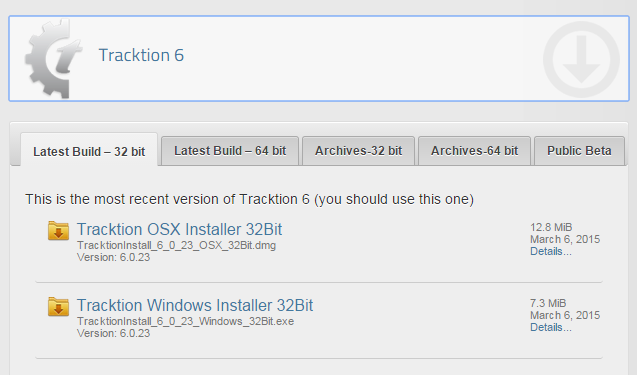The height and width of the screenshot is (375, 637).
Task: Click the OSX installer download folder icon
Action: tap(58, 231)
